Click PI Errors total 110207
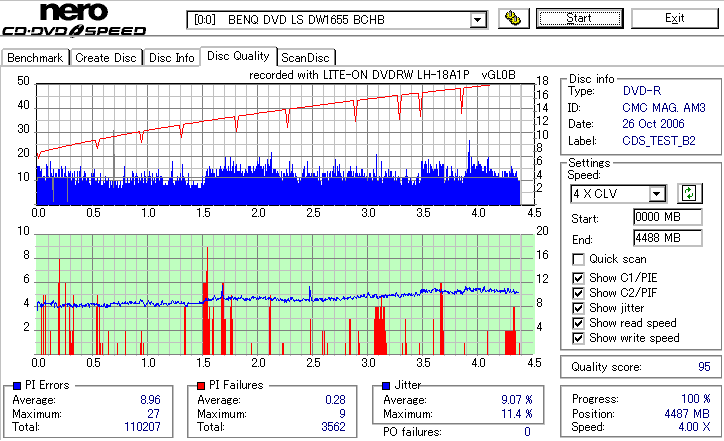This screenshot has width=724, height=441. [x=142, y=427]
